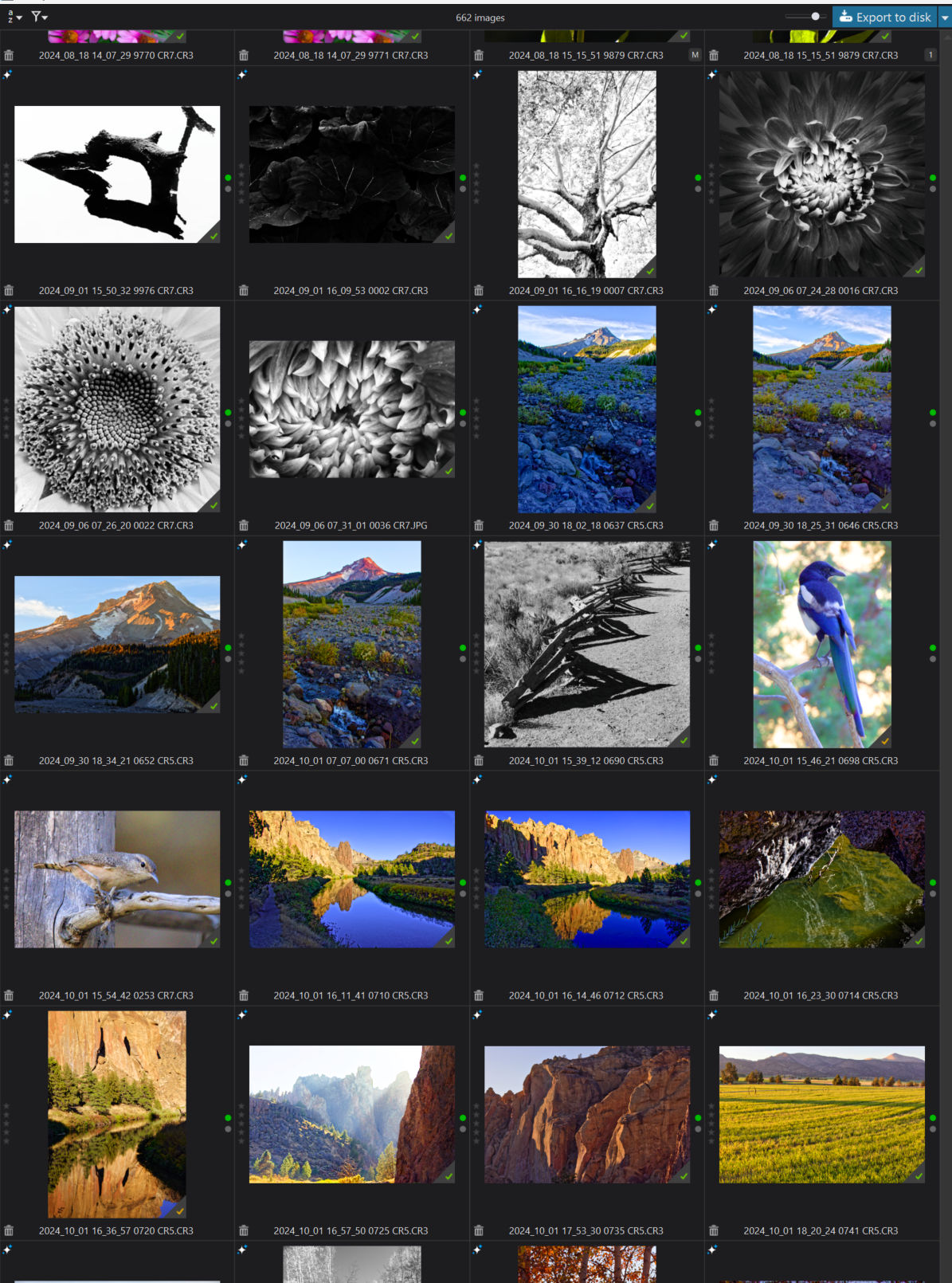The width and height of the screenshot is (952, 1283).
Task: Click trash icon for 0637 CR5.CR3
Action: coord(479,526)
